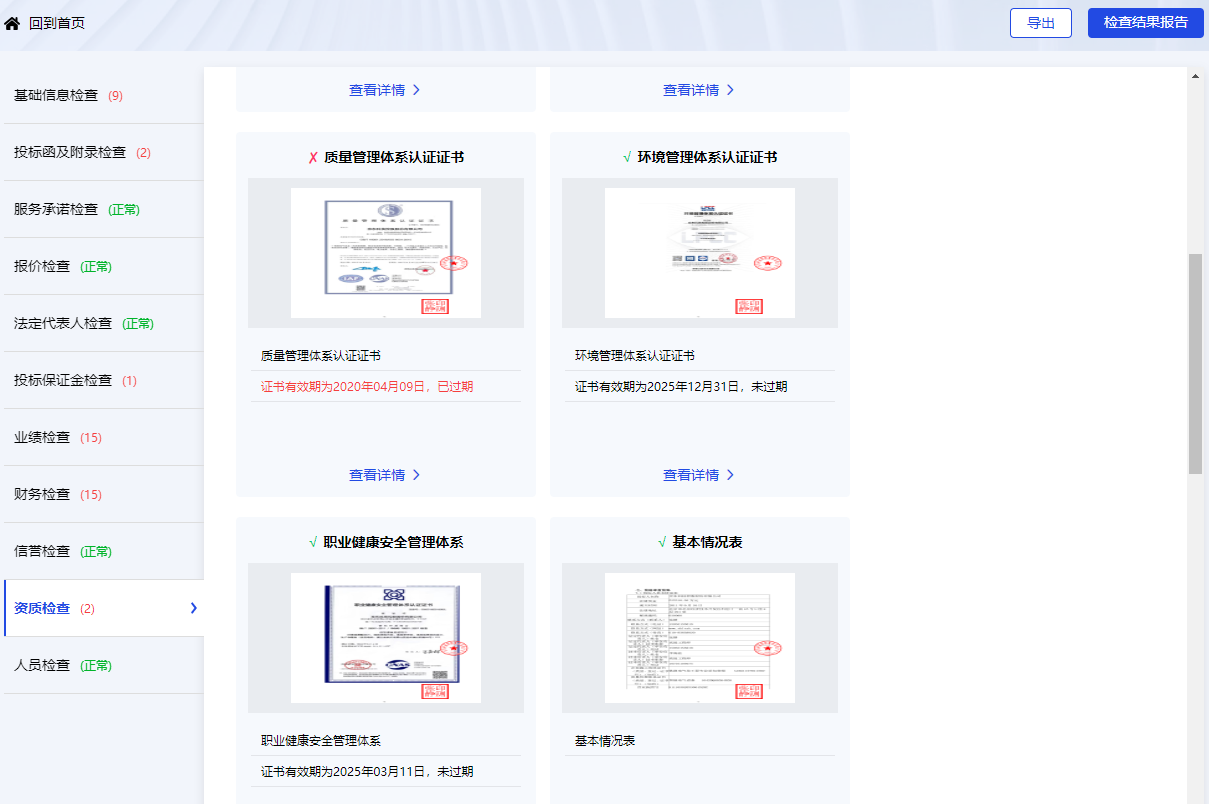Click the (9) count beside 基础信息检查
The height and width of the screenshot is (804, 1209).
pyautogui.click(x=115, y=96)
